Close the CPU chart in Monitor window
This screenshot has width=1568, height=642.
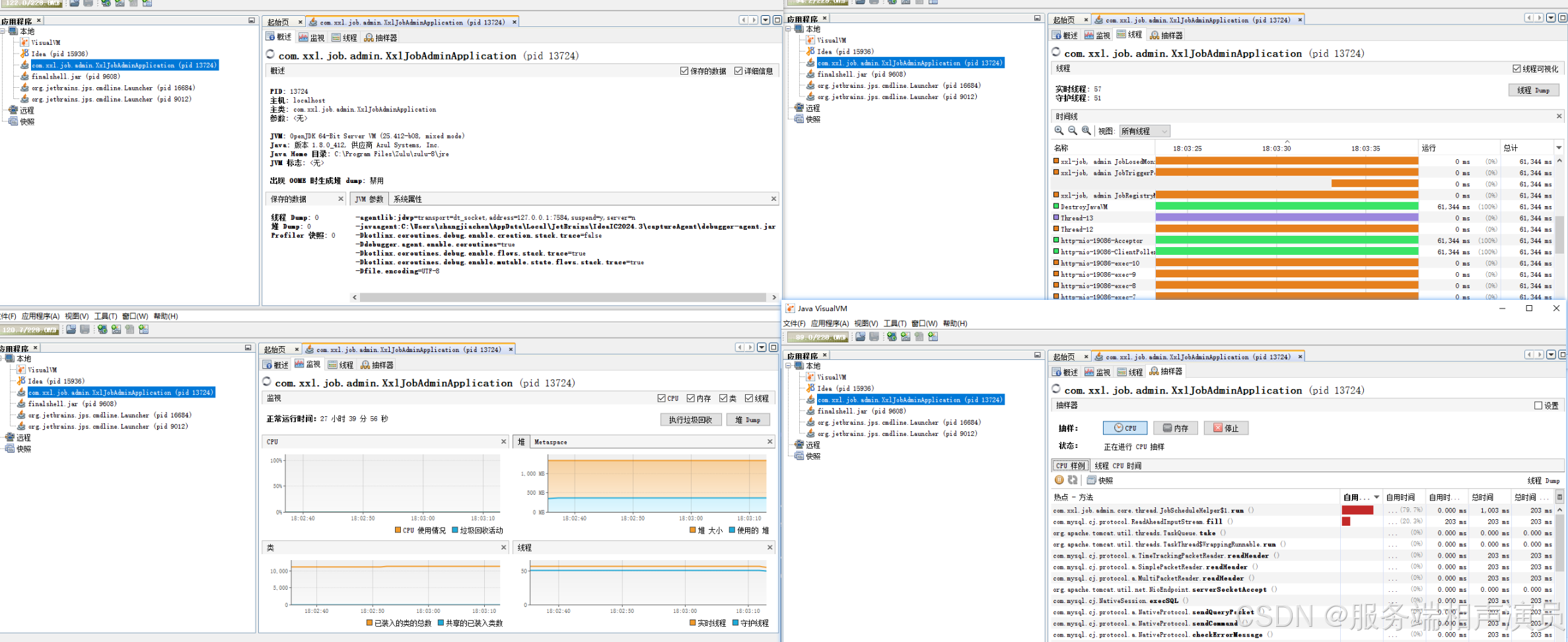pyautogui.click(x=503, y=441)
